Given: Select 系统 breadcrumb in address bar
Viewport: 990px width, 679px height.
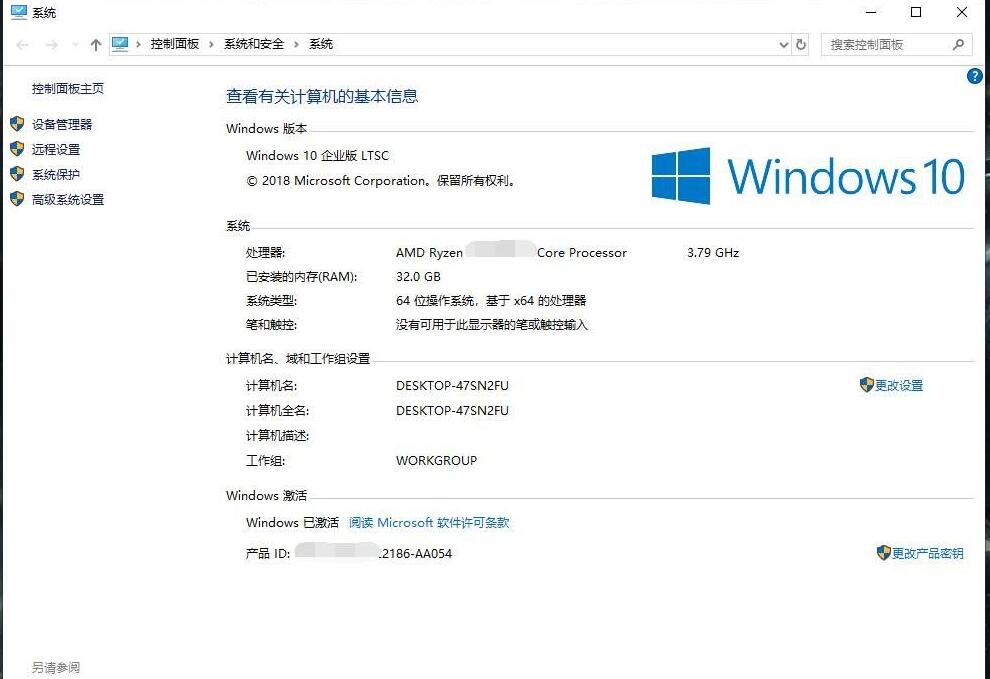Looking at the screenshot, I should 321,44.
